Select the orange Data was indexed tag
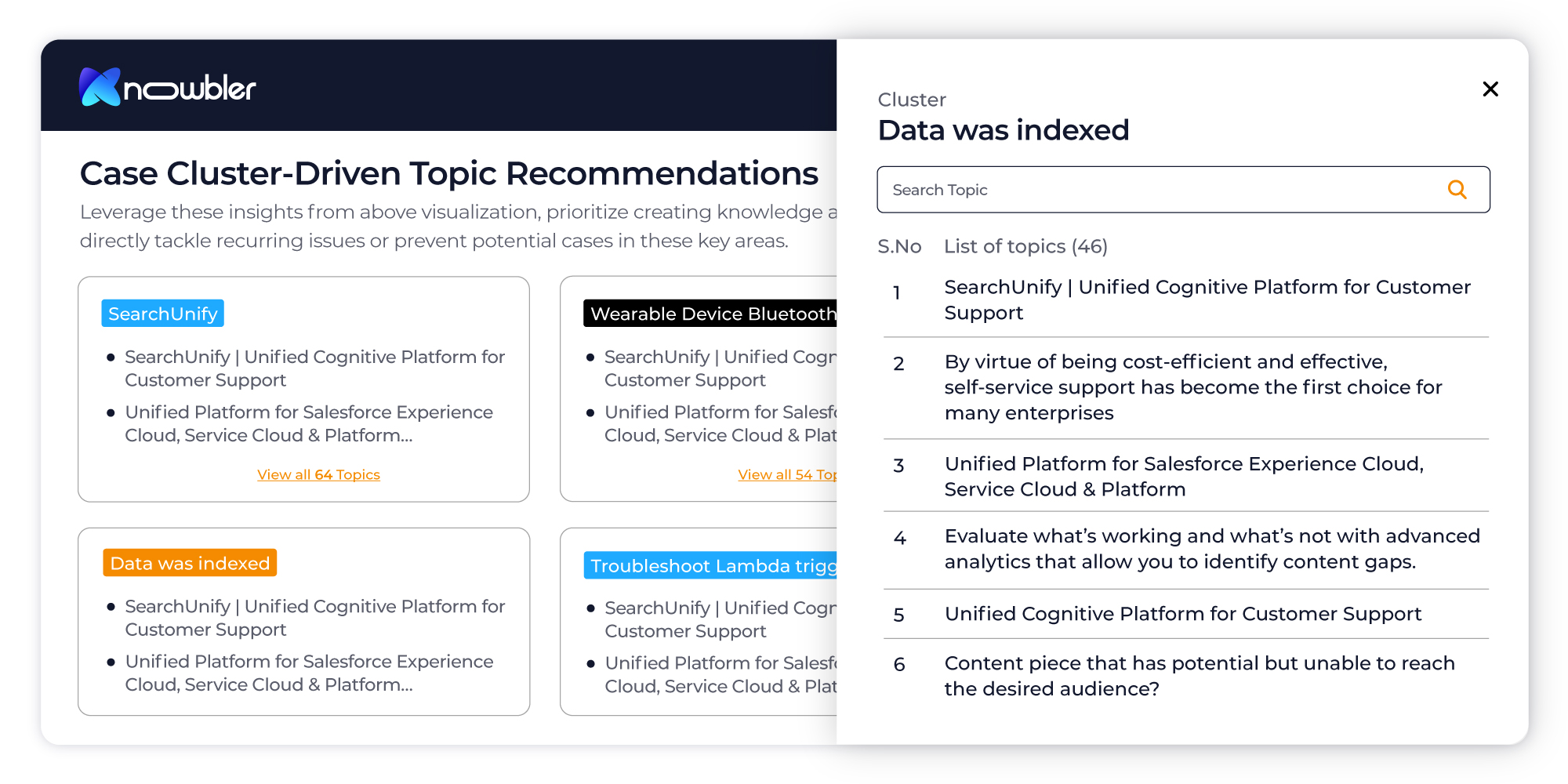 (190, 563)
